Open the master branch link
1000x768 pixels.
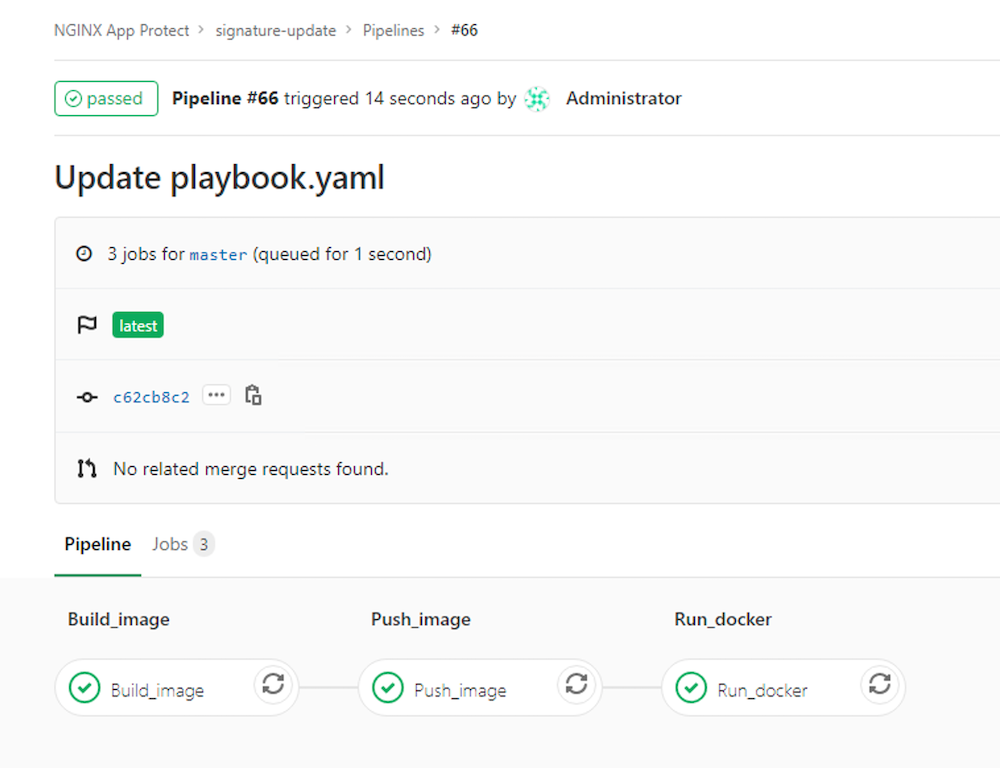[x=218, y=255]
